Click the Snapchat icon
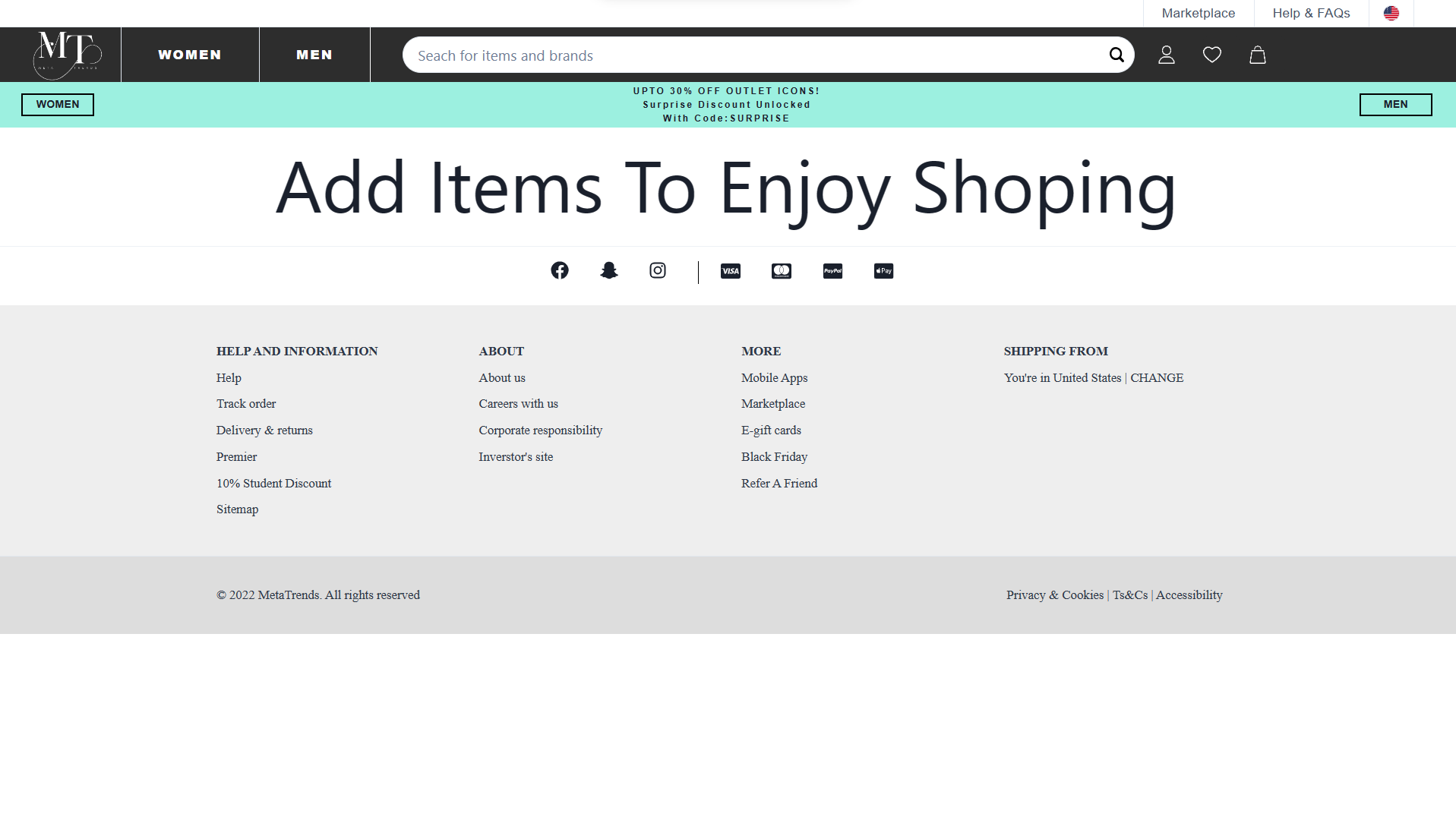The width and height of the screenshot is (1456, 820). click(x=608, y=270)
